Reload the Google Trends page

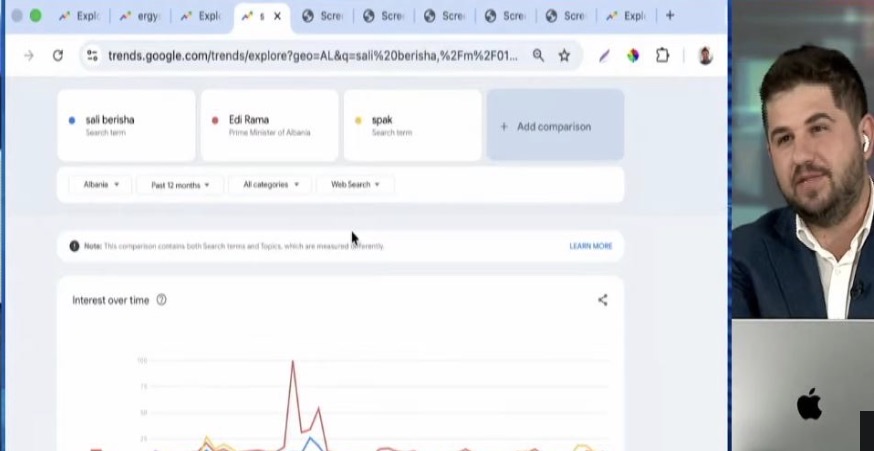(x=58, y=56)
